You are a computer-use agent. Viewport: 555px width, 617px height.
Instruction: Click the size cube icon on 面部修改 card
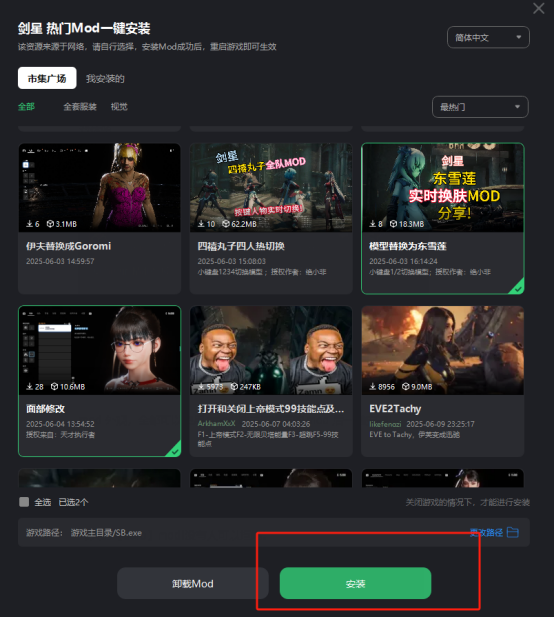[x=54, y=387]
